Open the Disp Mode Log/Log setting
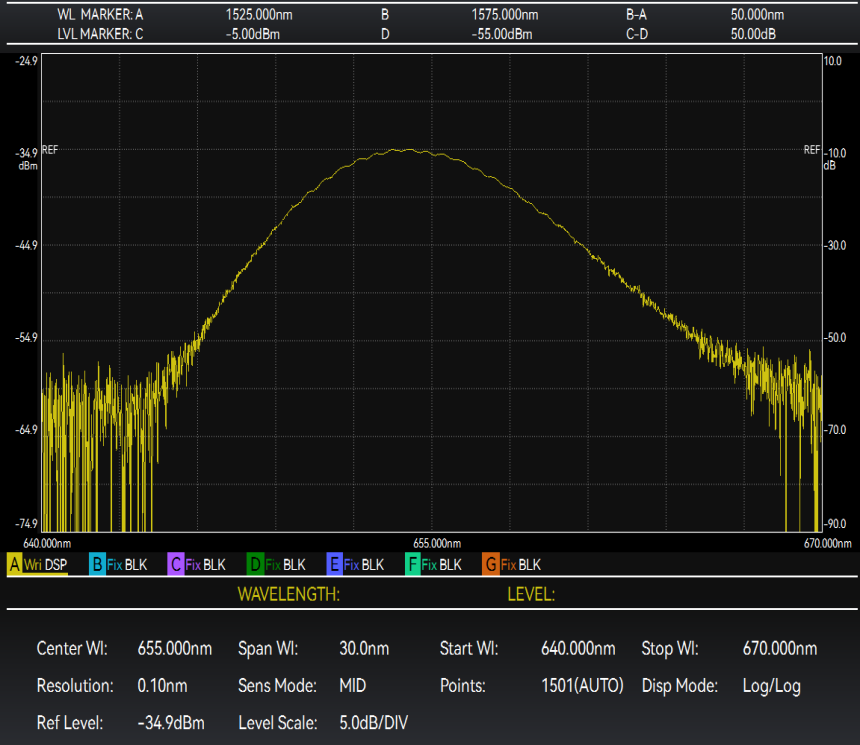860x745 pixels. (x=773, y=686)
